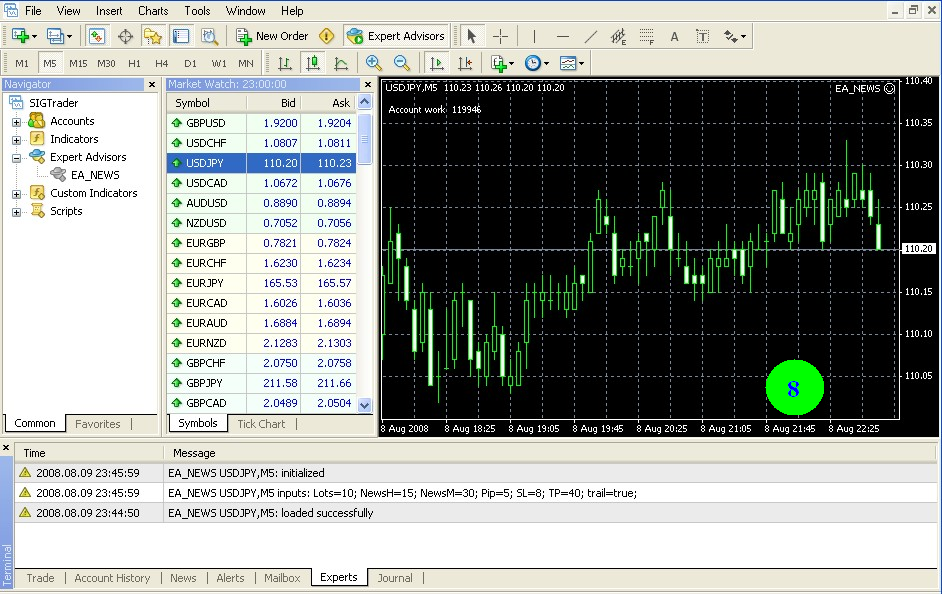Click the clock Periods icon
Image resolution: width=942 pixels, height=594 pixels.
click(532, 63)
